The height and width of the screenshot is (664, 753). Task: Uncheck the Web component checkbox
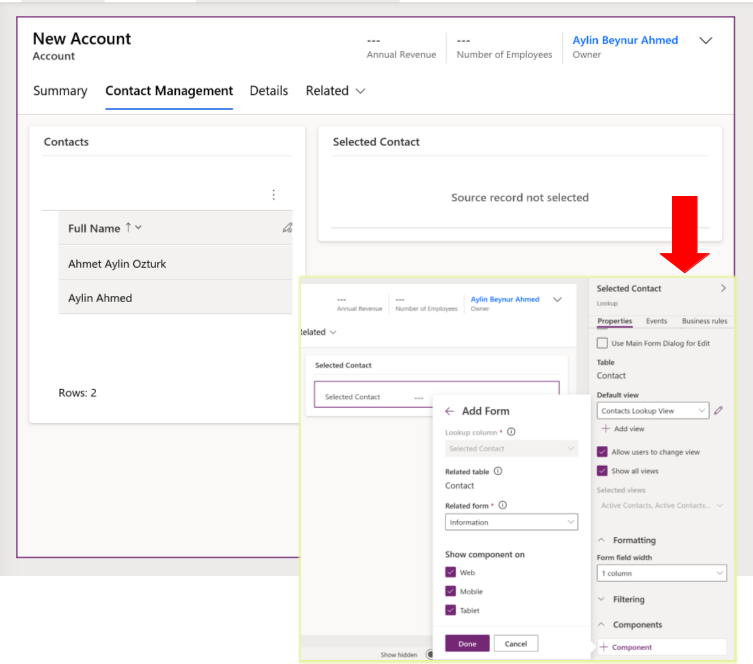tap(450, 572)
